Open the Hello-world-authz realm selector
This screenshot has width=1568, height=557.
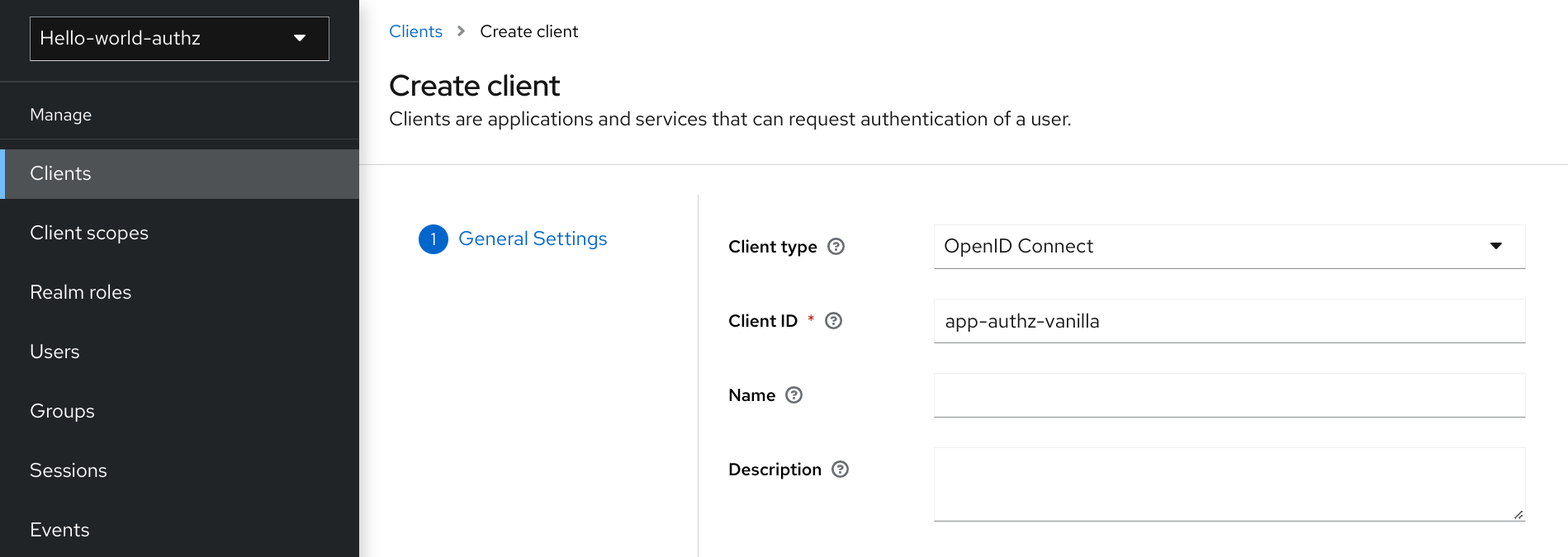pos(179,39)
